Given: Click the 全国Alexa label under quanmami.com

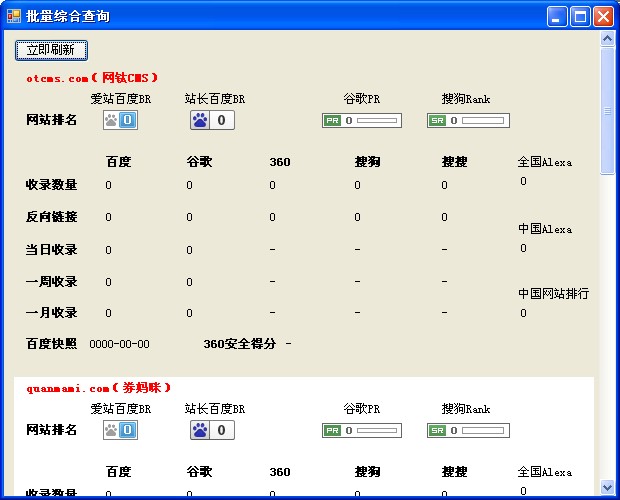Looking at the screenshot, I should [x=545, y=472].
